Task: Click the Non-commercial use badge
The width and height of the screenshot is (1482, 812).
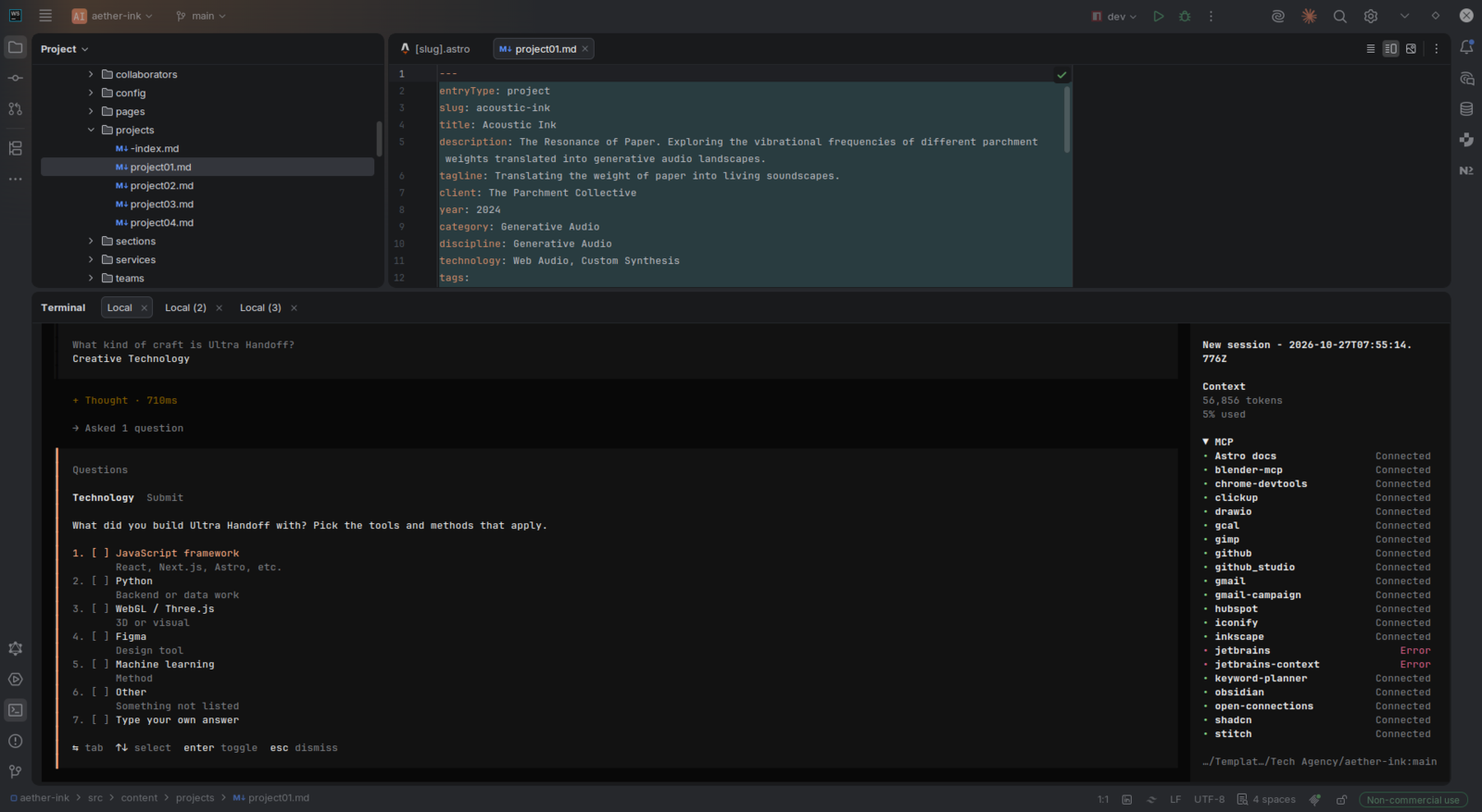Action: [x=1413, y=799]
